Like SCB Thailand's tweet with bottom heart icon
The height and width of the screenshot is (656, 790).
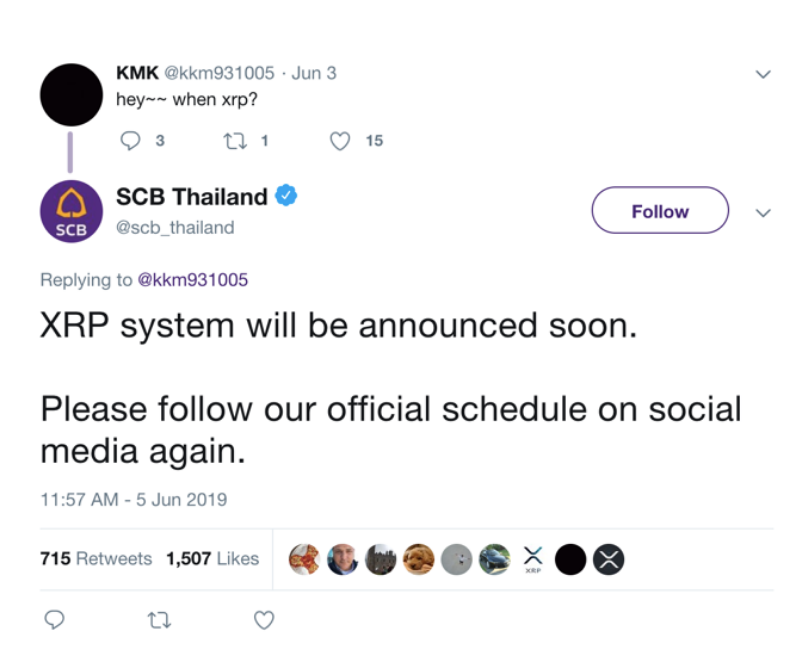[264, 620]
